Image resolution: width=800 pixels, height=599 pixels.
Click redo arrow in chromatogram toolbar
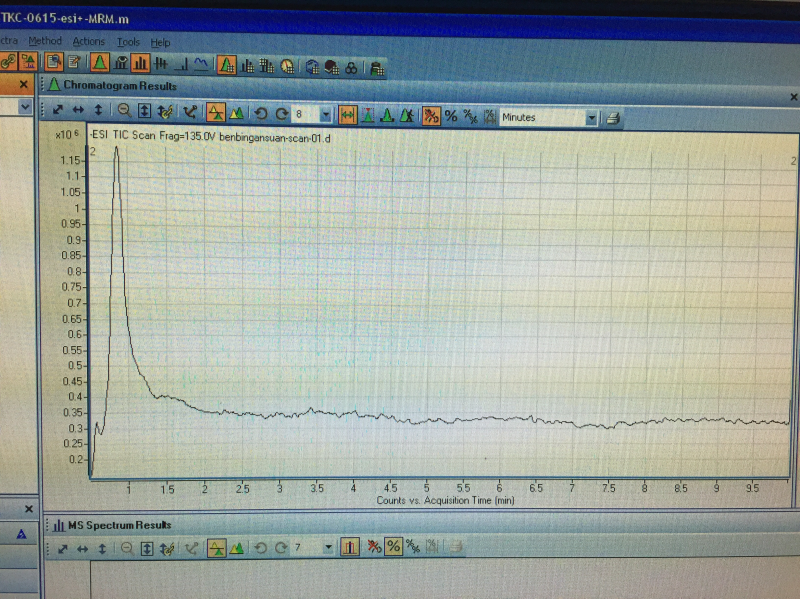(281, 114)
